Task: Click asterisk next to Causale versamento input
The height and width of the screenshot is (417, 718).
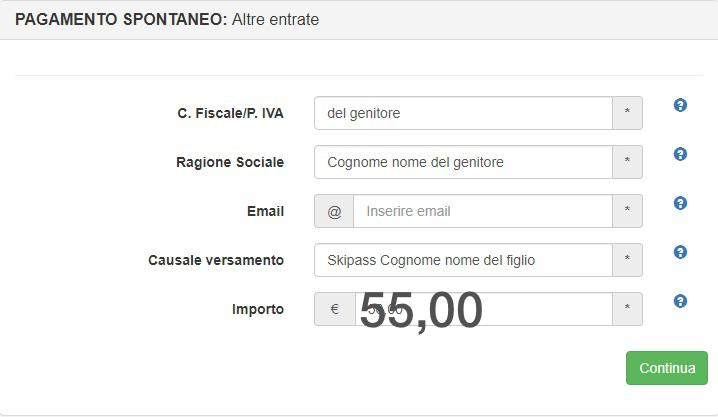Action: [627, 260]
